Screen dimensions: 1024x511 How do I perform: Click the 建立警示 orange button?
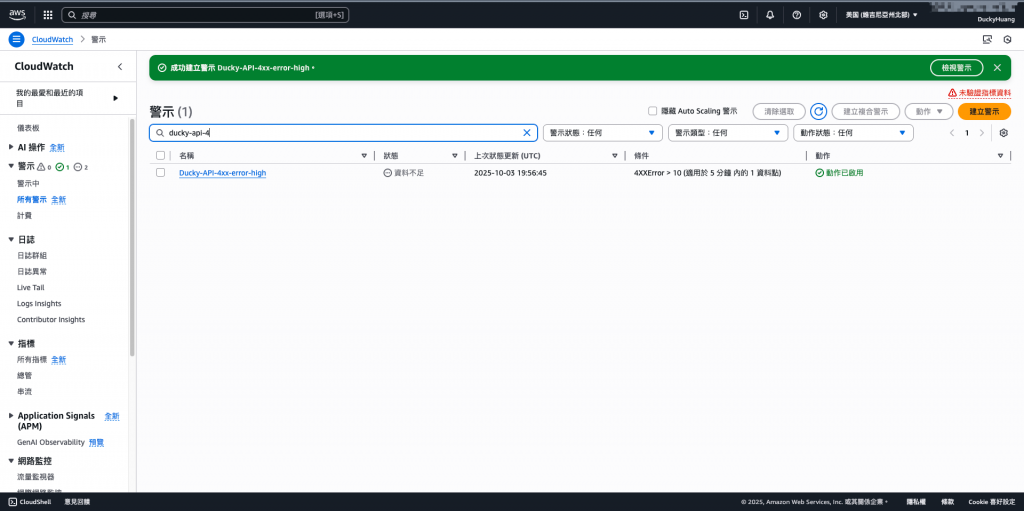(x=984, y=112)
